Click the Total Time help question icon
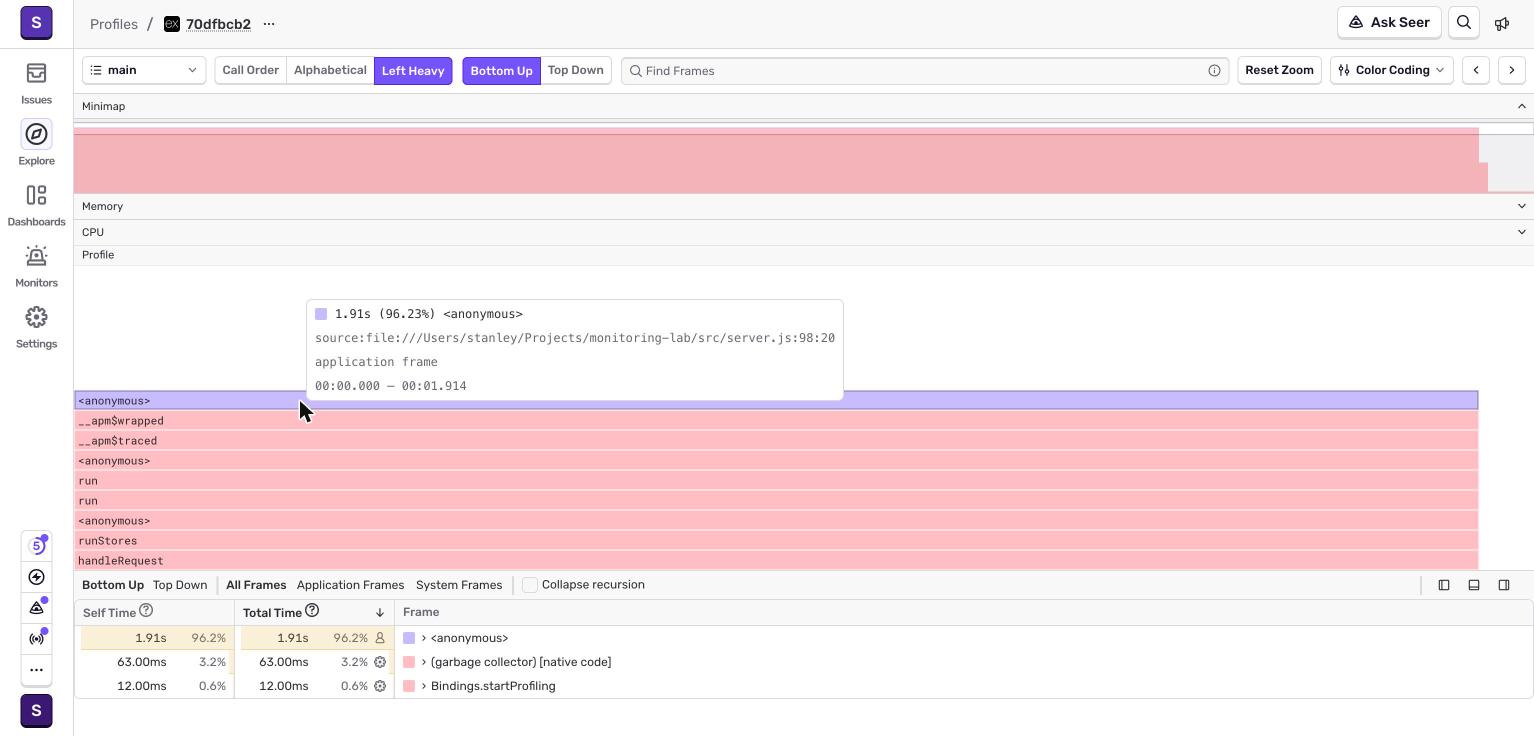 [x=312, y=611]
